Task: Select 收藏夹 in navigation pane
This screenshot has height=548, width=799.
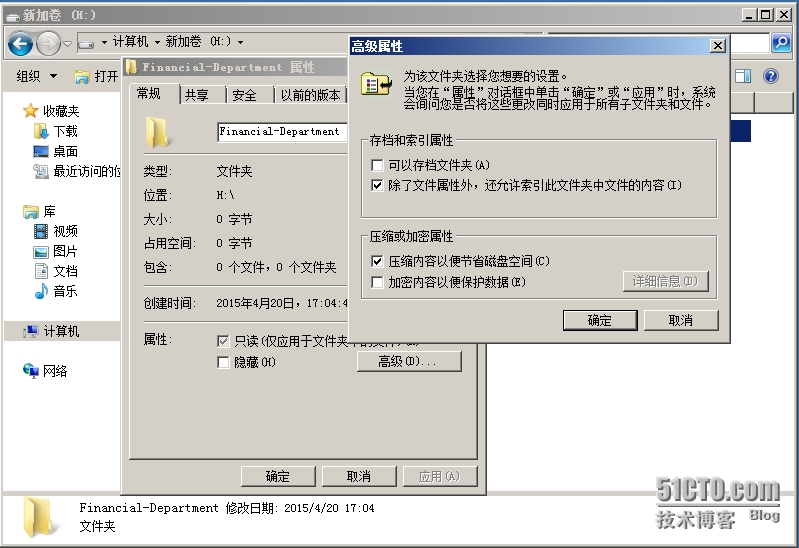Action: [61, 111]
